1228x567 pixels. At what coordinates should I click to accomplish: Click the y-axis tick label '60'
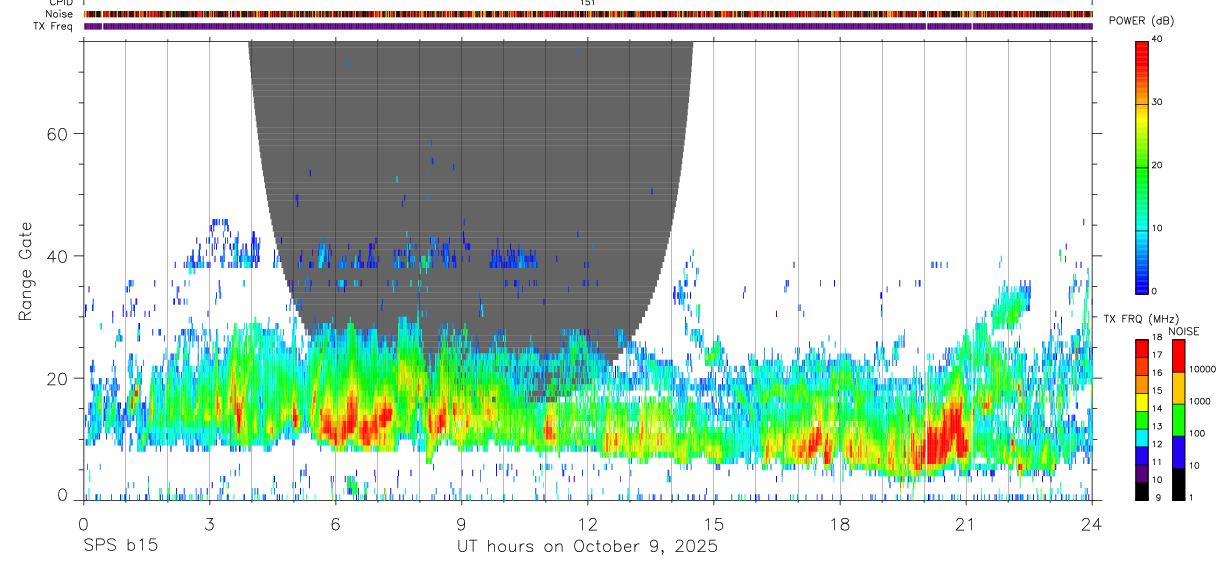(x=59, y=133)
